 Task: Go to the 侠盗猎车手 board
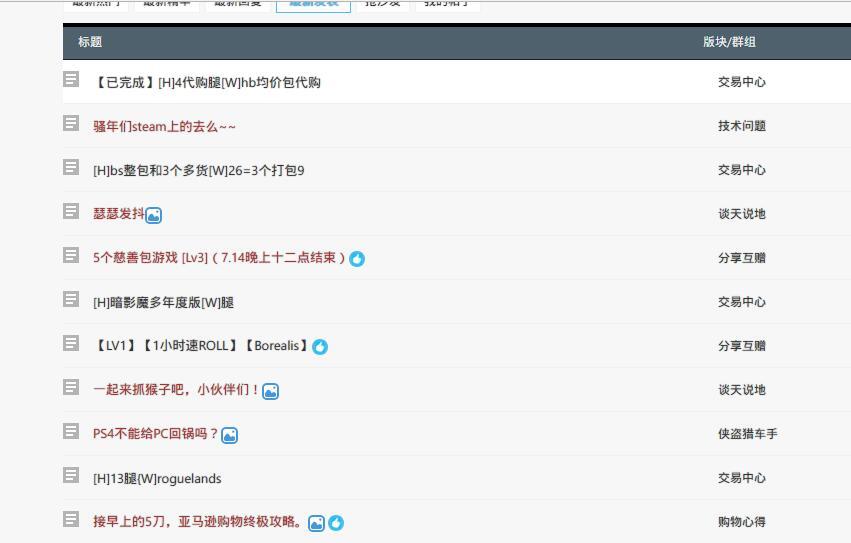(x=748, y=434)
